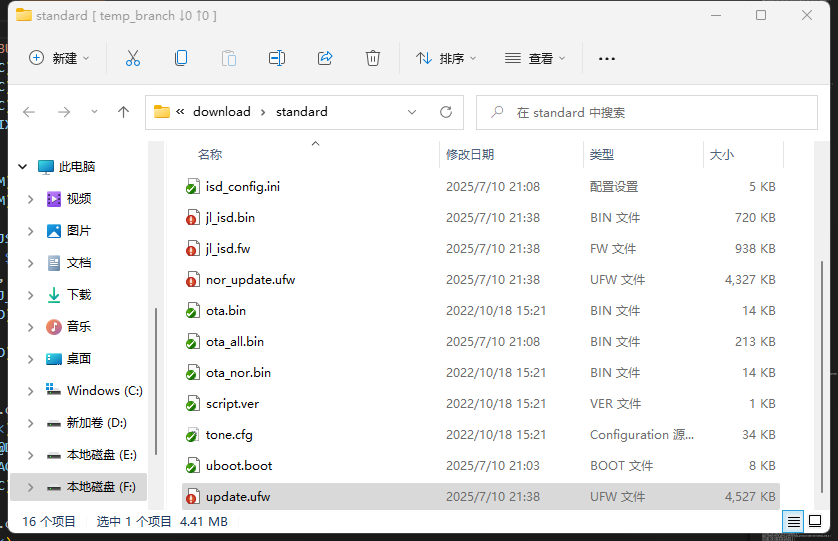The height and width of the screenshot is (541, 838).
Task: Select the jl_isd.bin file
Action: tap(480, 218)
